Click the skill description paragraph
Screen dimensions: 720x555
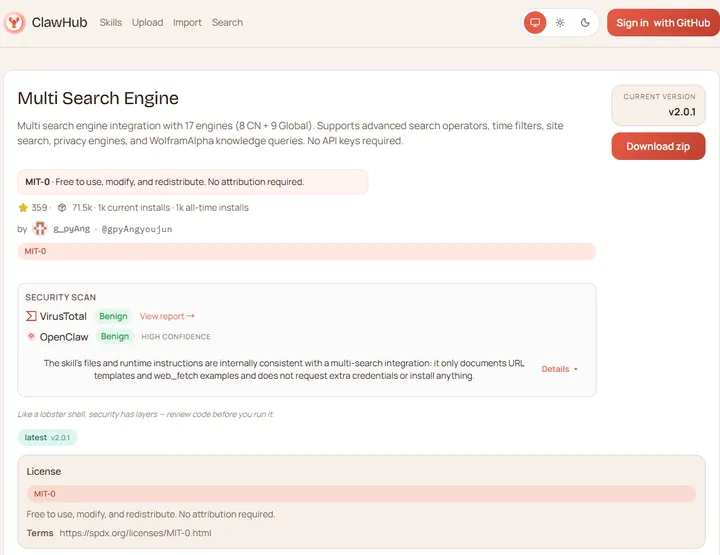(290, 133)
